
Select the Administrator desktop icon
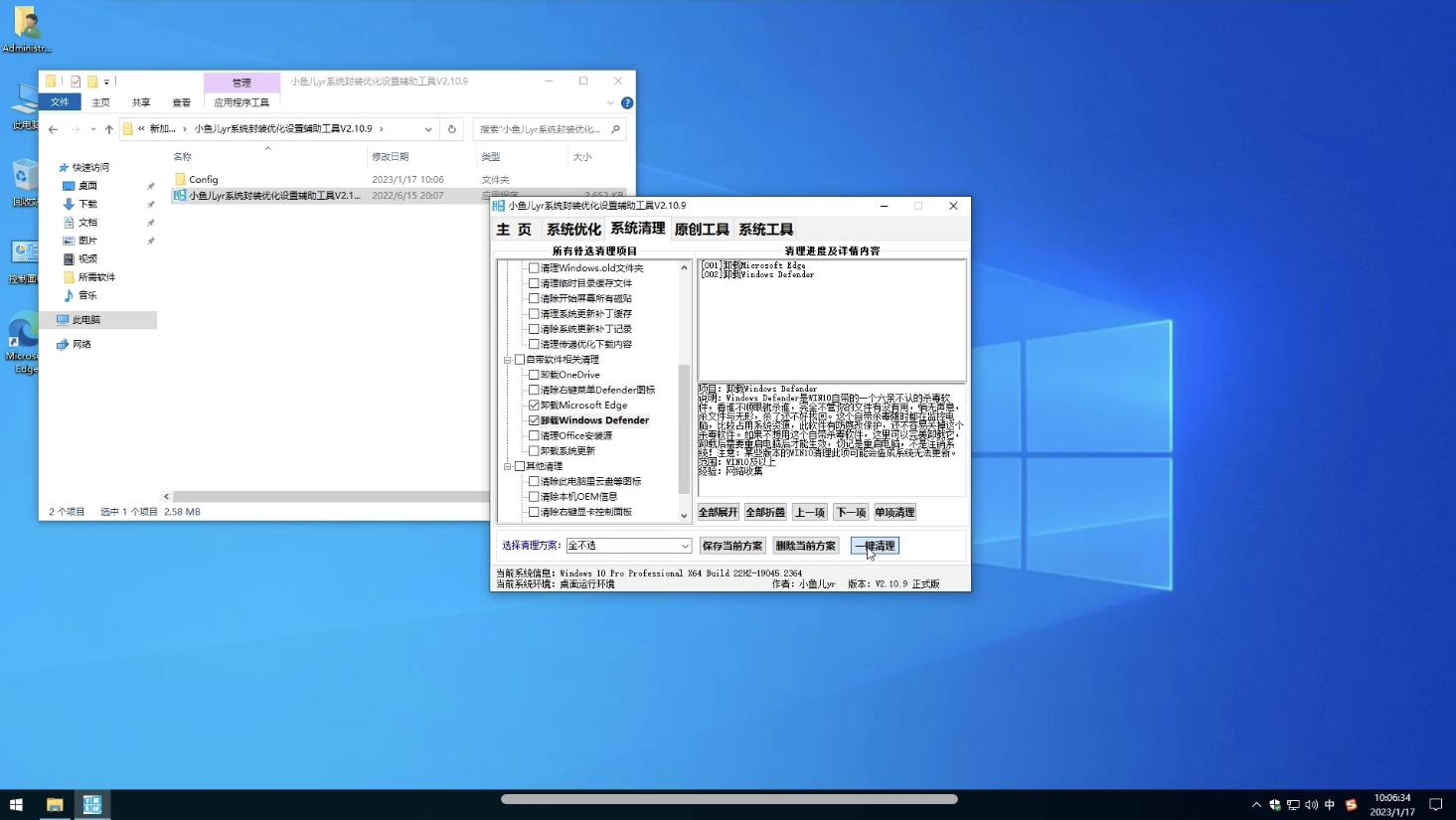point(27,29)
